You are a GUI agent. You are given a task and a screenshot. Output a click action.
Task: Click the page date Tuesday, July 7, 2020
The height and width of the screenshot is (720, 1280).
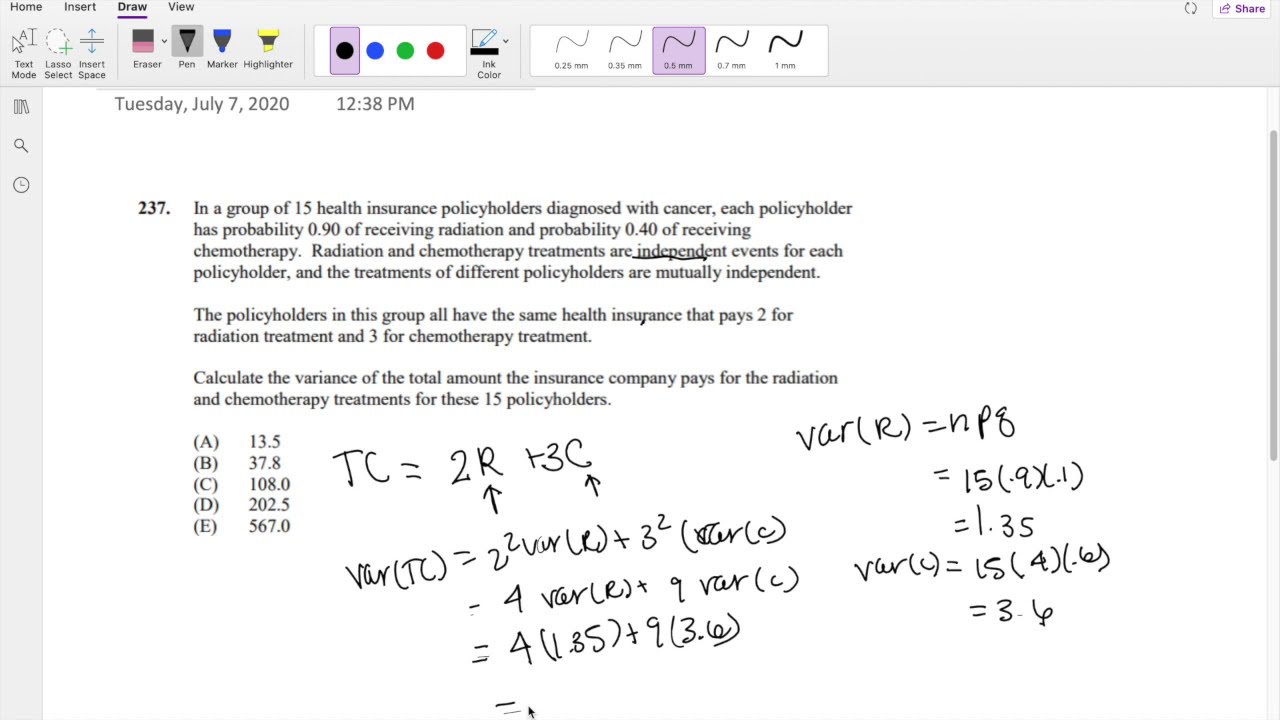tap(202, 104)
